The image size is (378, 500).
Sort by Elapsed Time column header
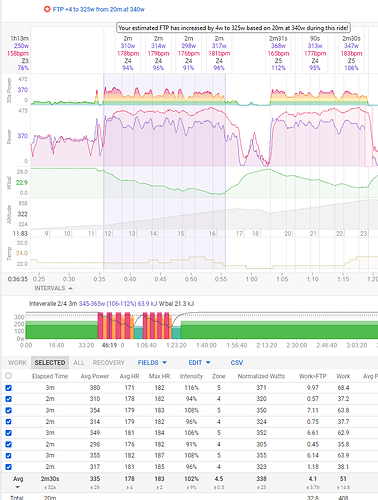[x=50, y=376]
